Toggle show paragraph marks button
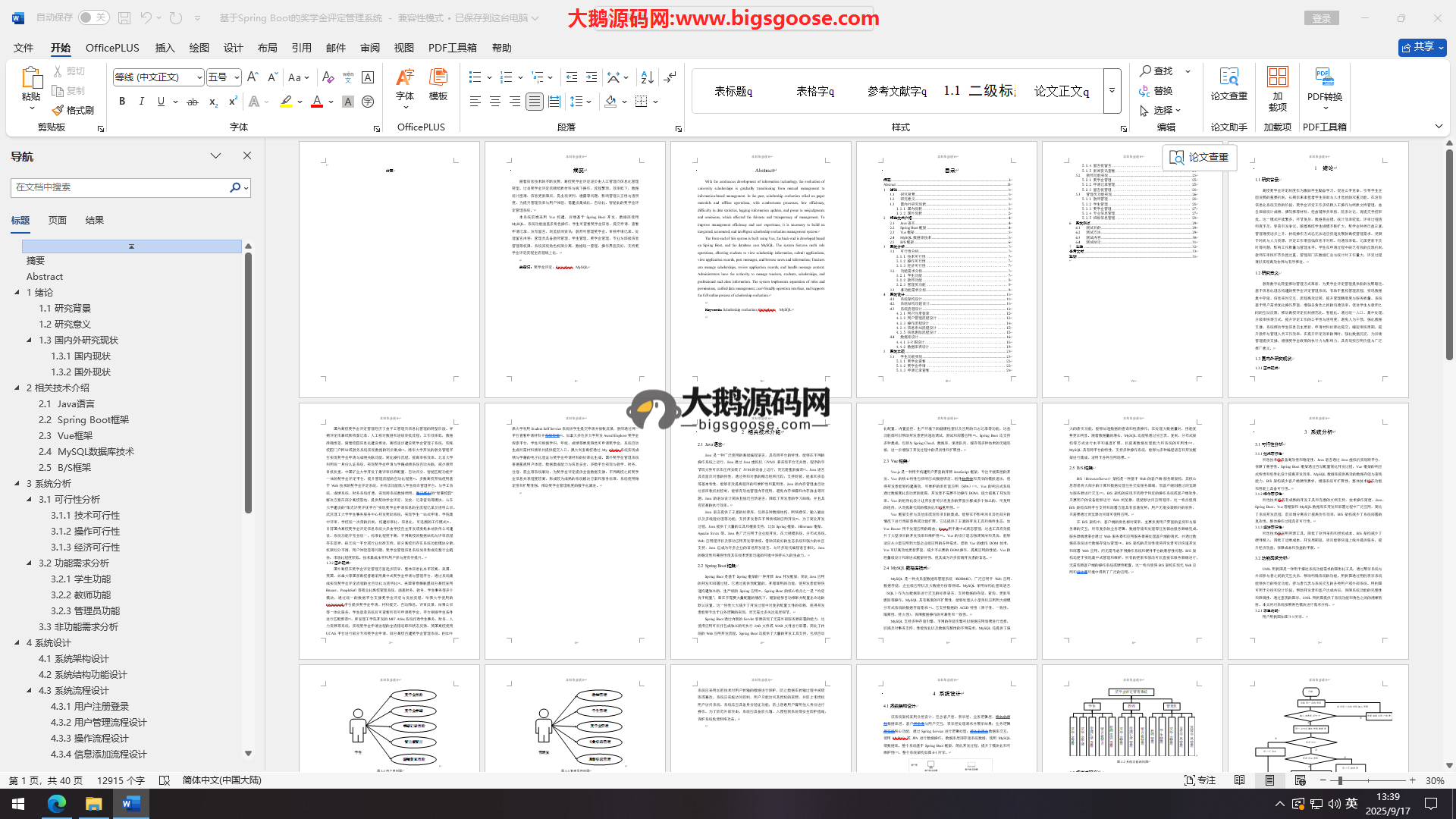 (670, 77)
